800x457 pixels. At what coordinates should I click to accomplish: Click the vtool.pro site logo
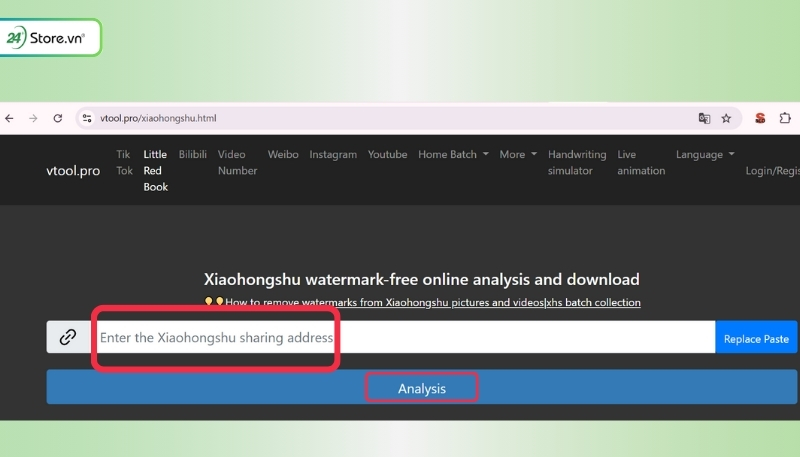(x=73, y=170)
